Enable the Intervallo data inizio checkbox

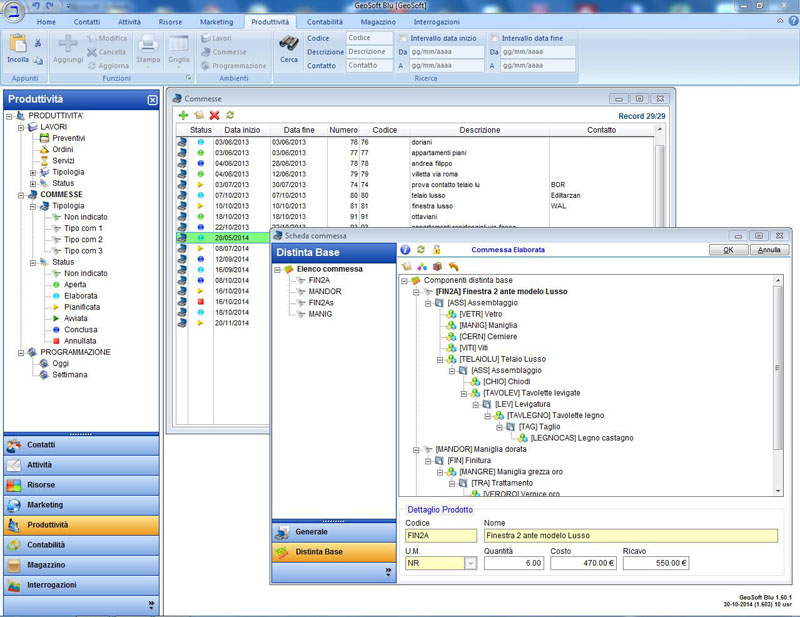(x=401, y=38)
